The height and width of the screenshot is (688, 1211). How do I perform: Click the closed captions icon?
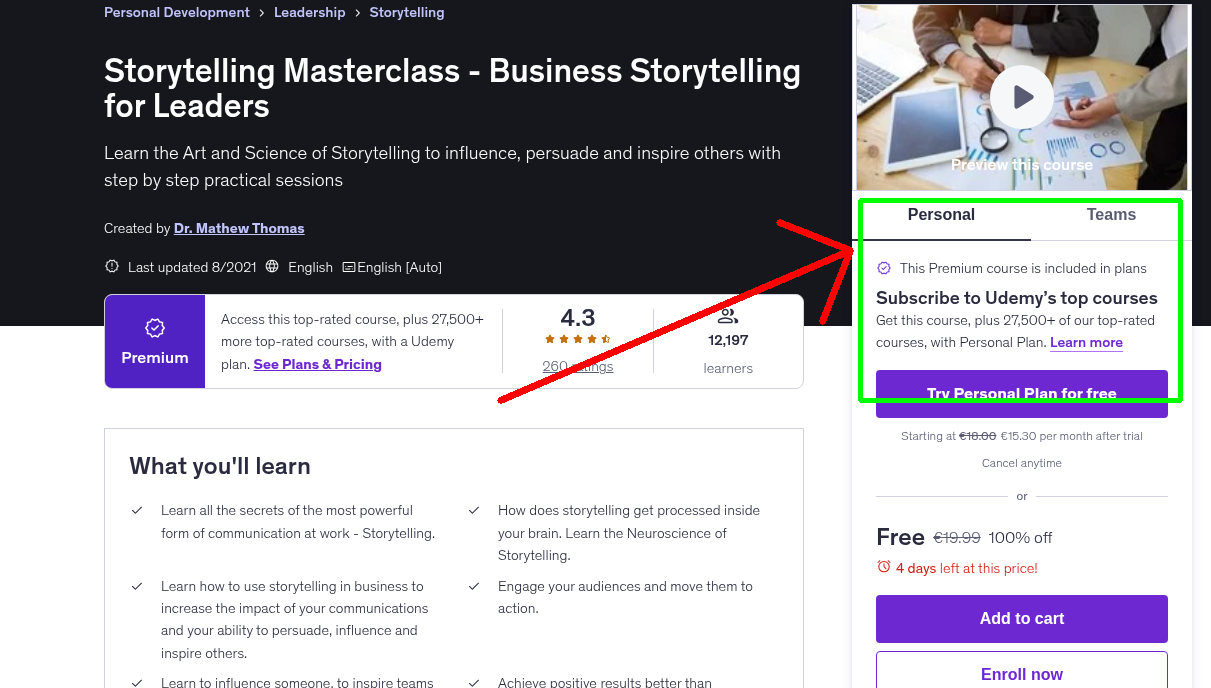point(349,267)
